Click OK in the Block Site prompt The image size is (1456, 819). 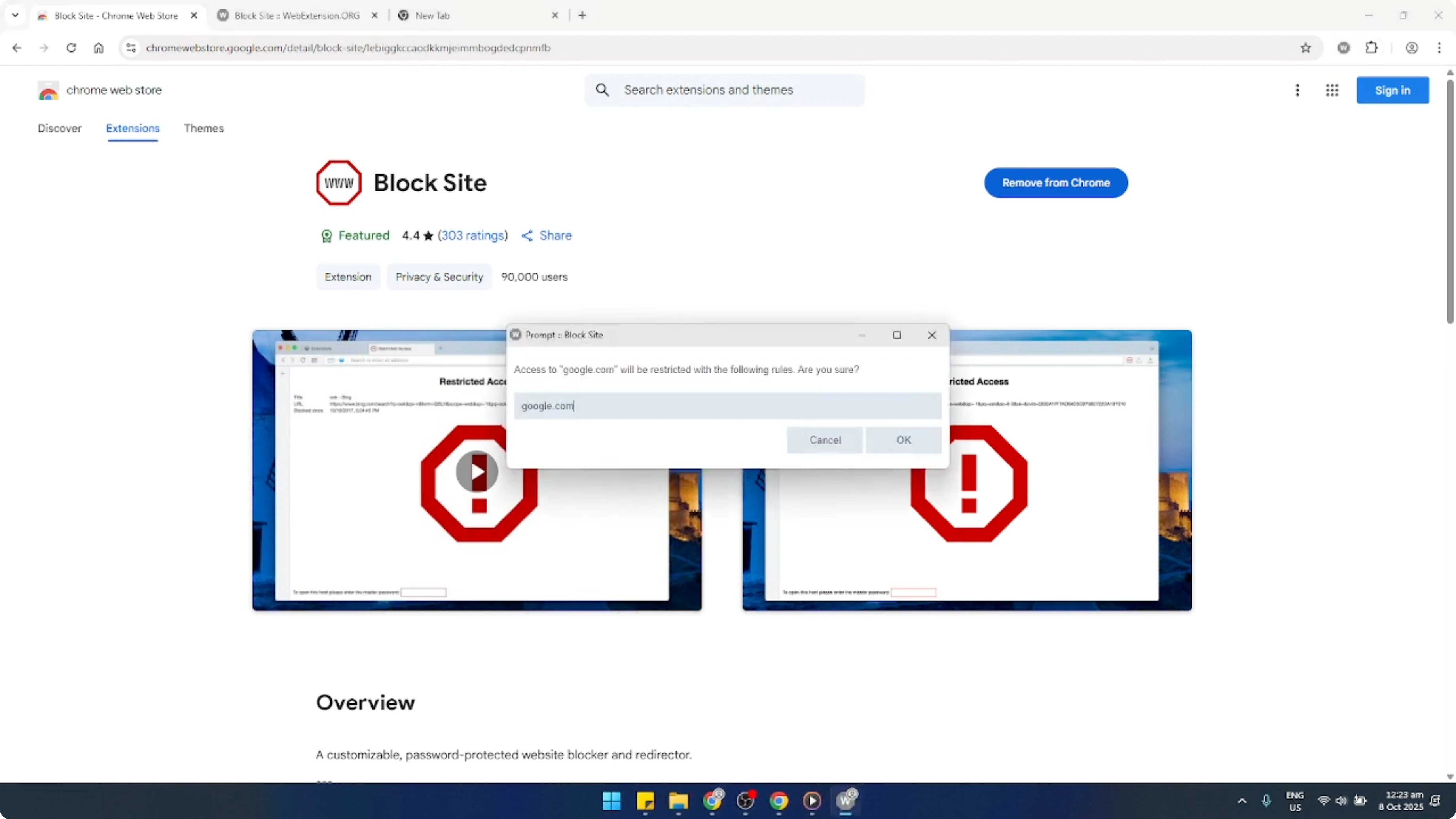coord(903,440)
